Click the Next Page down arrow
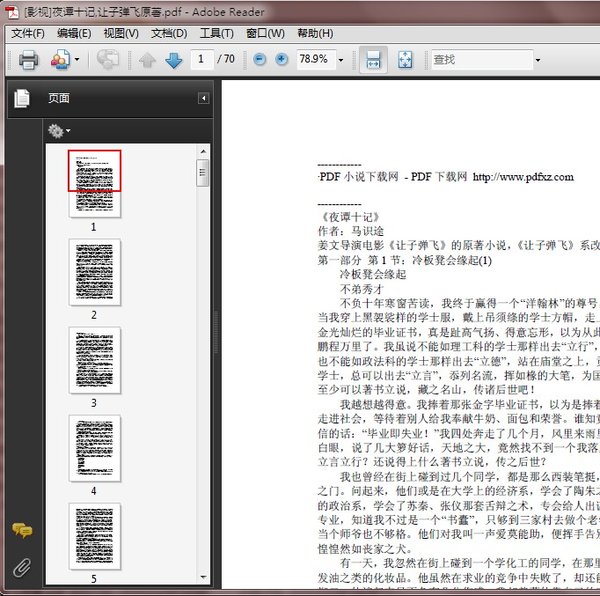600x596 pixels. 173,60
